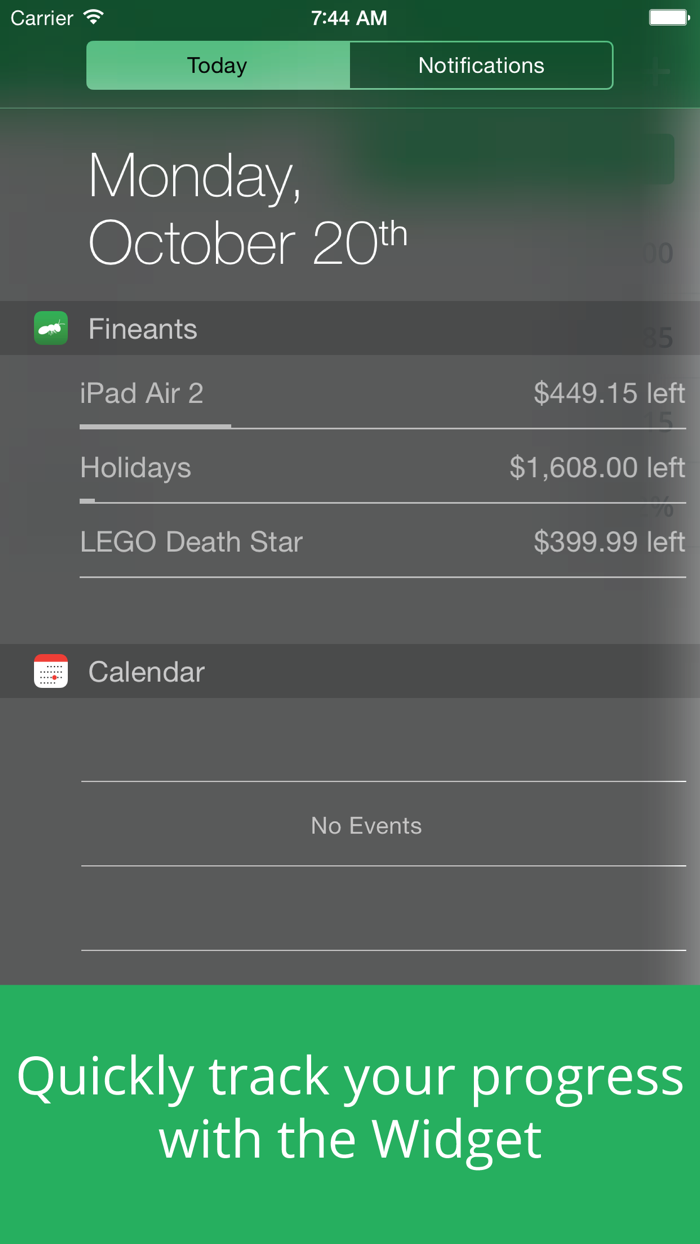Switch to the Notifications tab

coord(481,66)
